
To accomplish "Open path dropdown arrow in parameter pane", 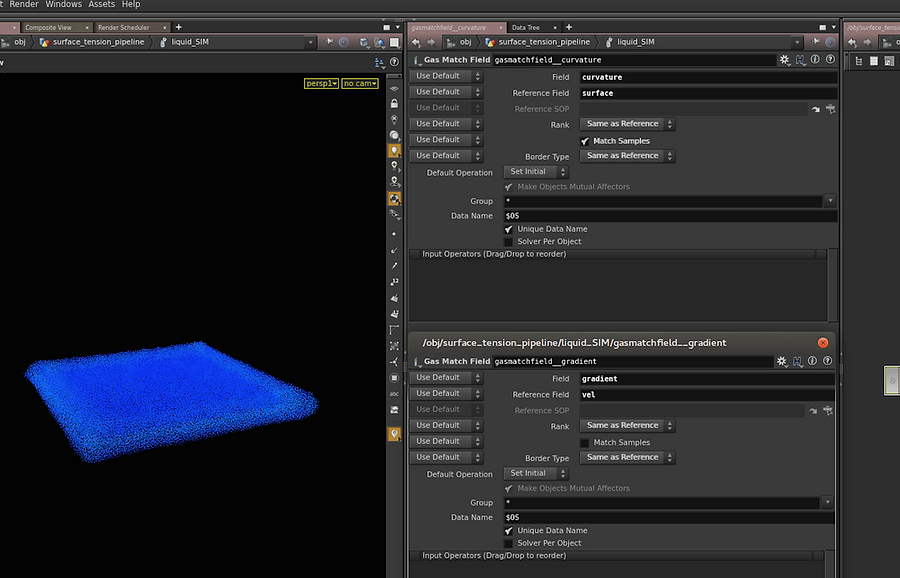I will [797, 42].
